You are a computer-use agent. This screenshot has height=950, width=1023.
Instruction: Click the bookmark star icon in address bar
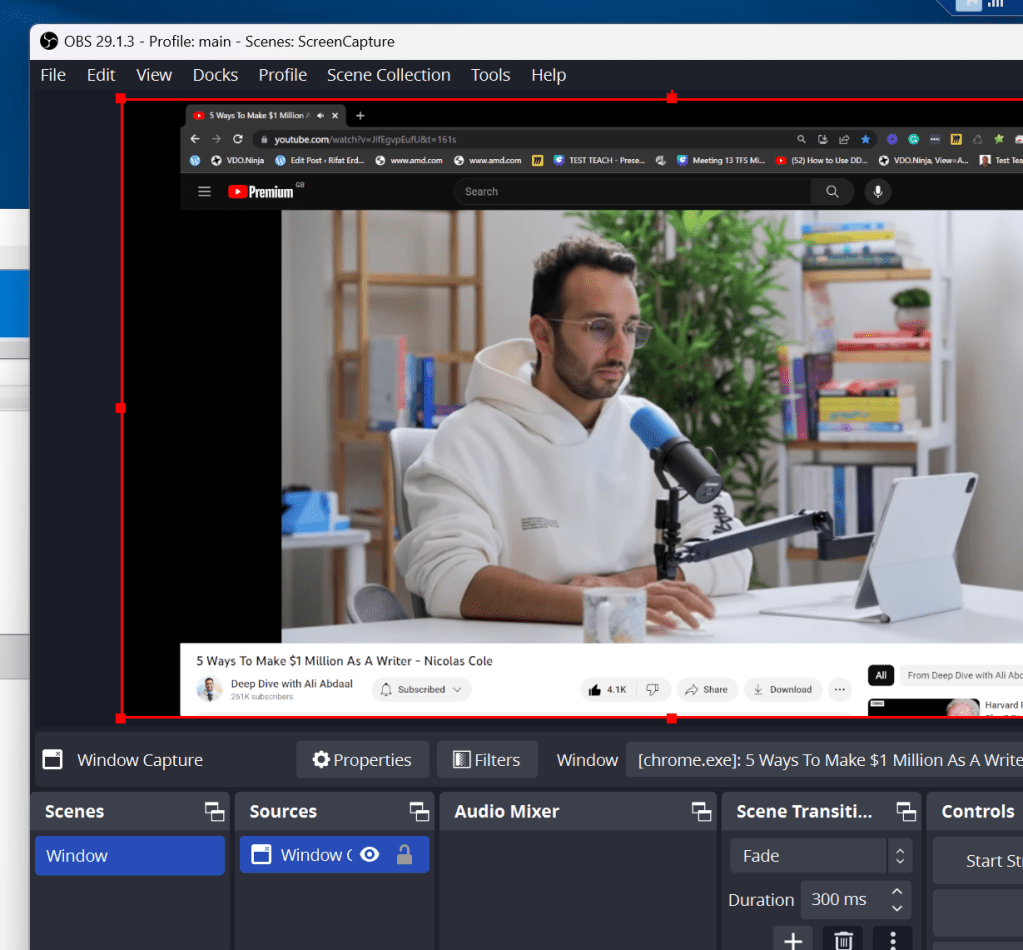coord(865,139)
